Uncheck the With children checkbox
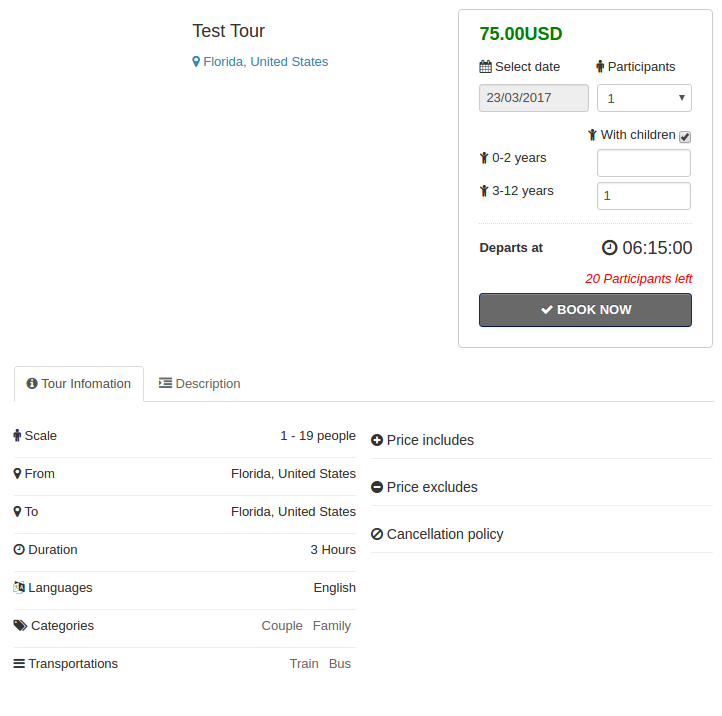The height and width of the screenshot is (716, 722). point(685,137)
